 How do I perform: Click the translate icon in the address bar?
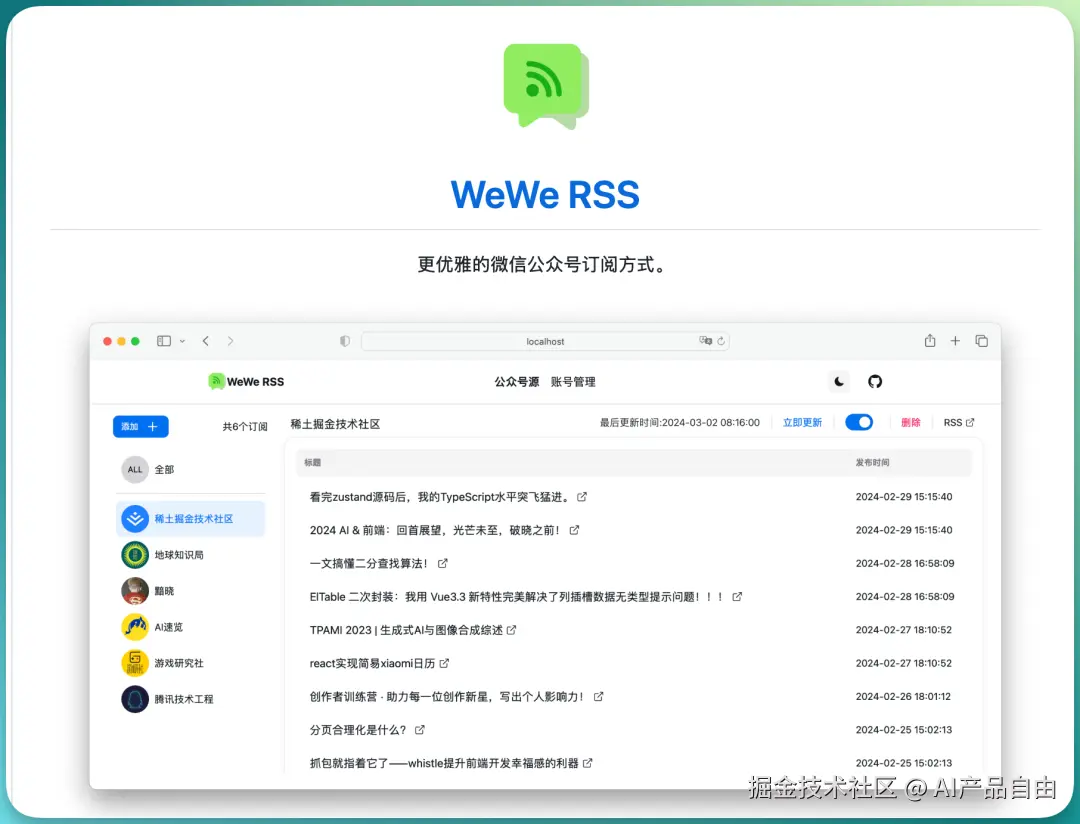(705, 341)
